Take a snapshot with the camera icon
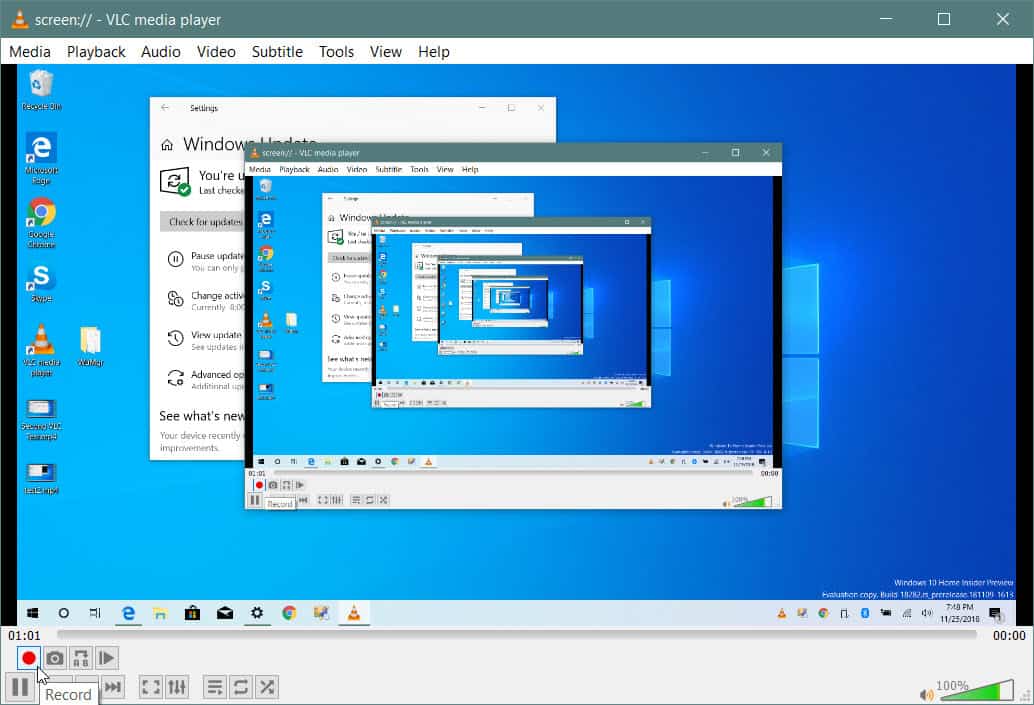 55,658
